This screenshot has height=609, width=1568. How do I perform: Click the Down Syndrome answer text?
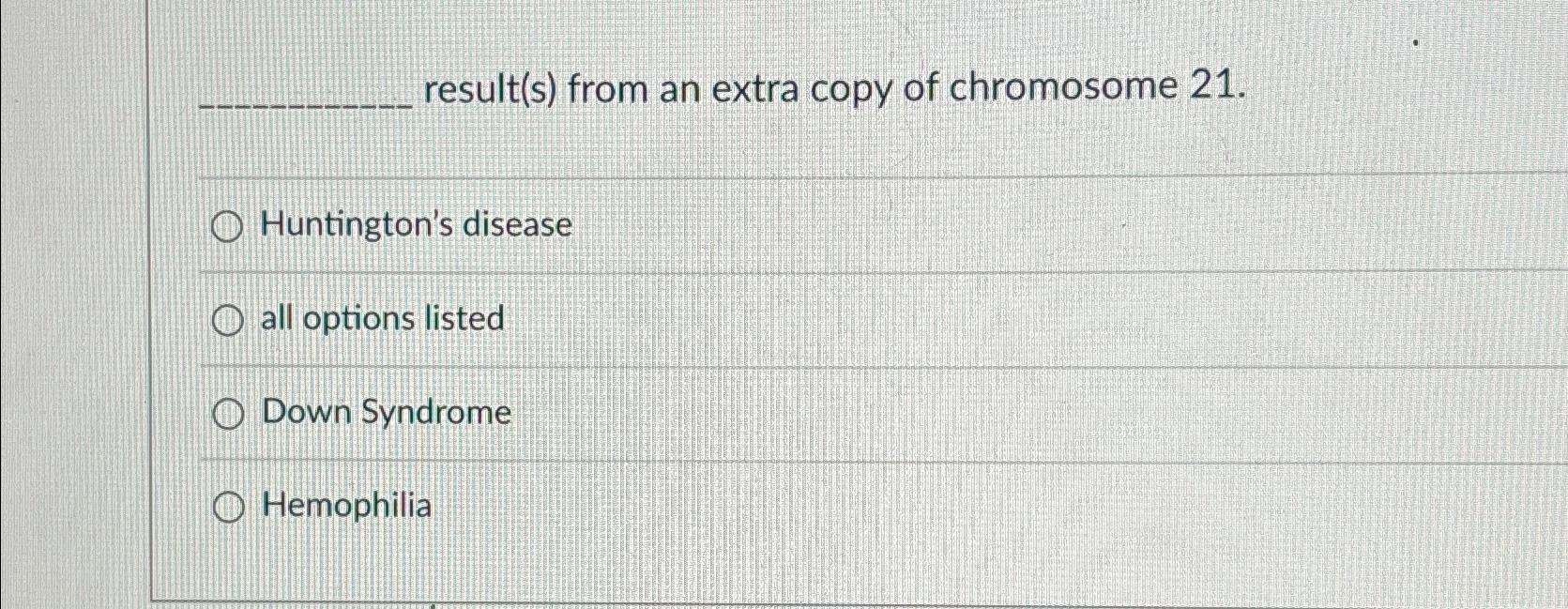(387, 413)
